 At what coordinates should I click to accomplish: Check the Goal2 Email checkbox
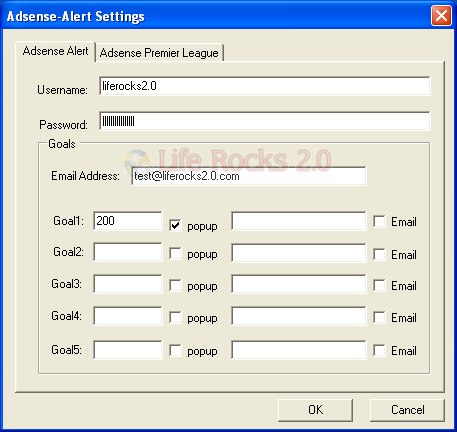click(379, 254)
